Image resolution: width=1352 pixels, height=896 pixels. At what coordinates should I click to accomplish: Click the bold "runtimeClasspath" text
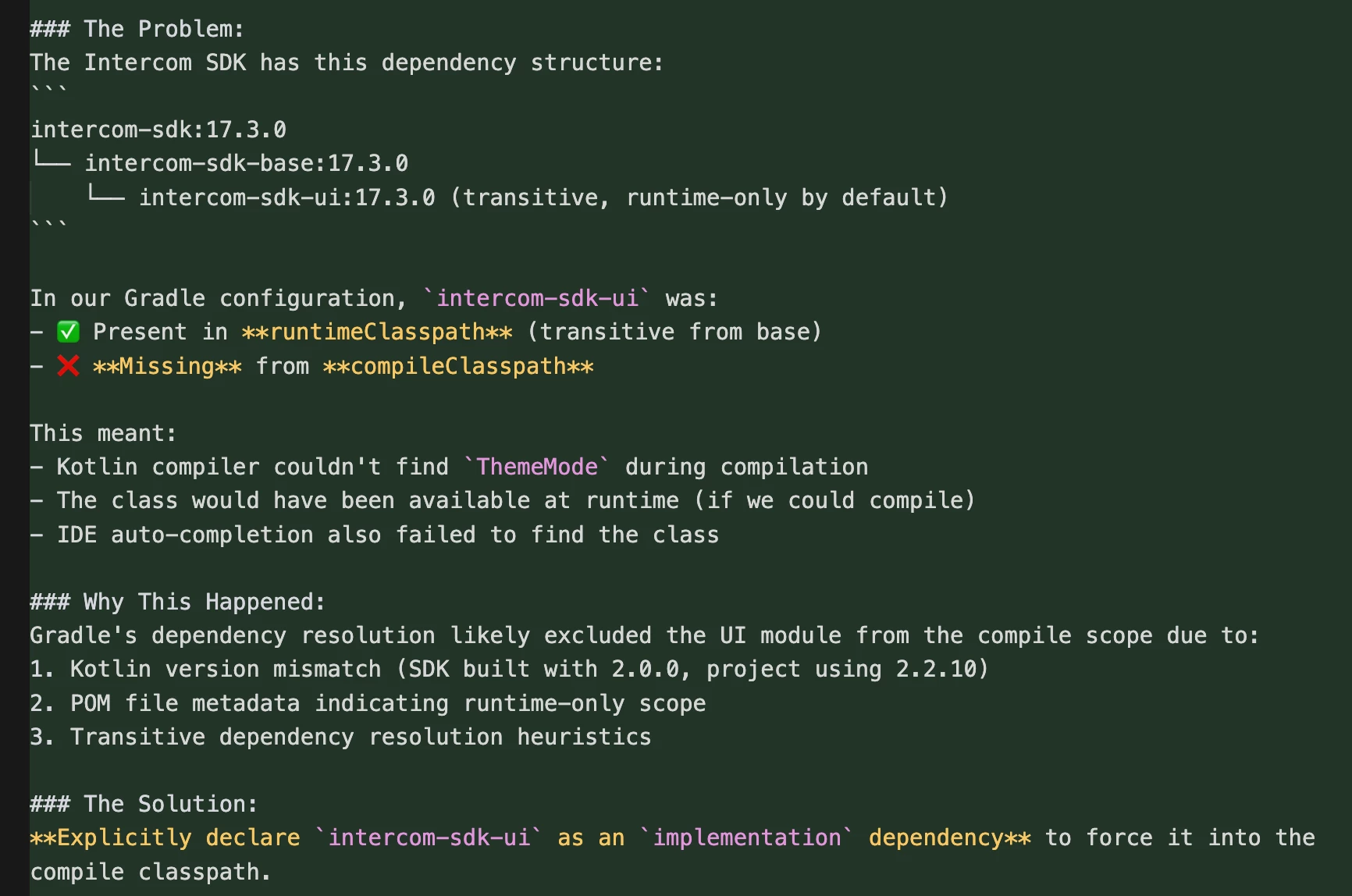pos(377,332)
